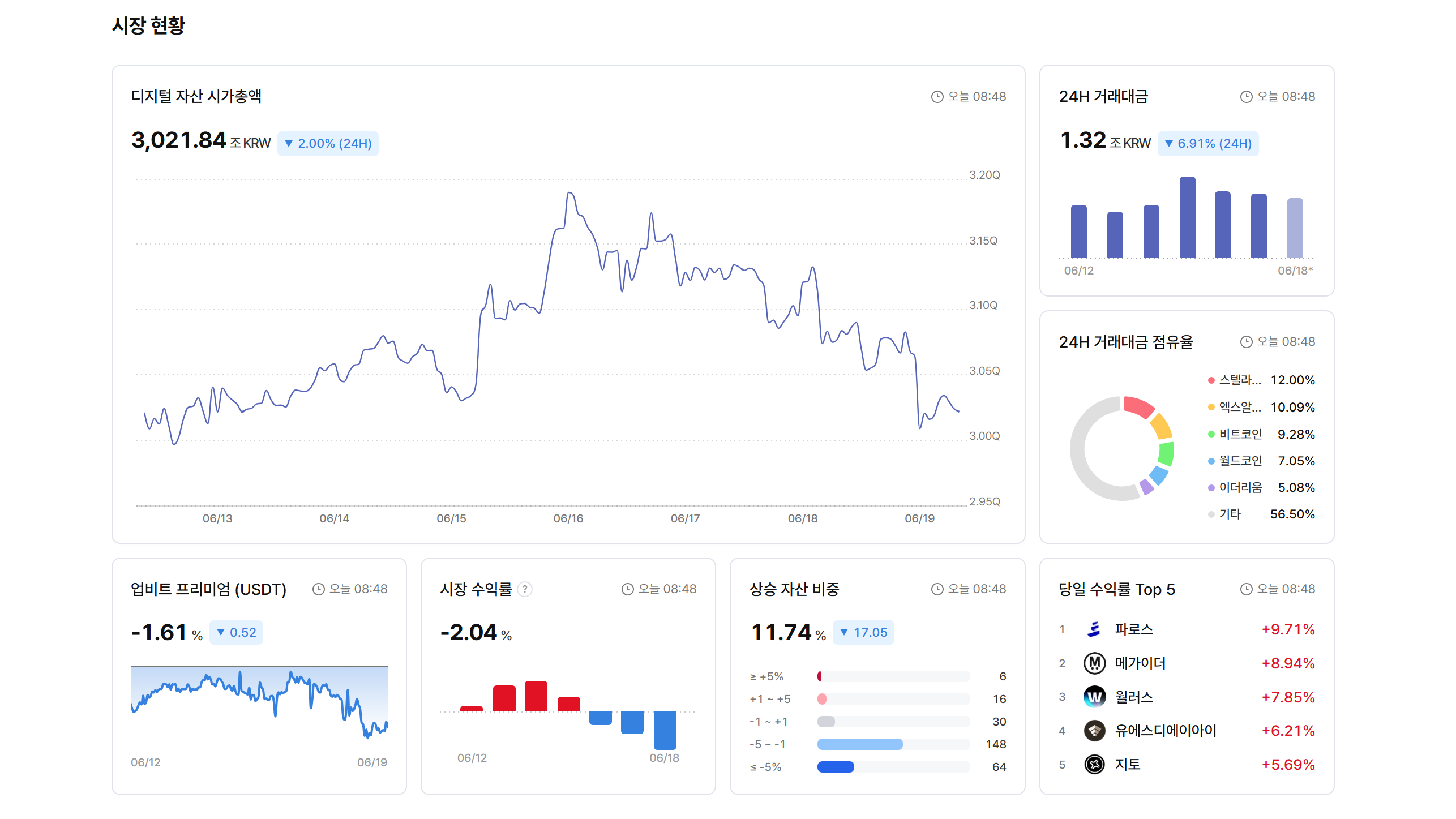This screenshot has width=1456, height=819.
Task: Click the 17.05 decrease badge in 상승 자산 비중
Action: point(863,632)
